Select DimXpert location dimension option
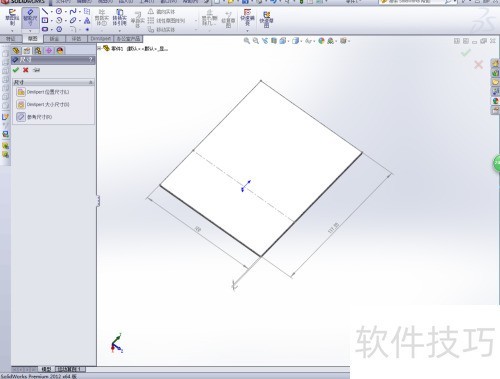The image size is (500, 379). pyautogui.click(x=43, y=92)
